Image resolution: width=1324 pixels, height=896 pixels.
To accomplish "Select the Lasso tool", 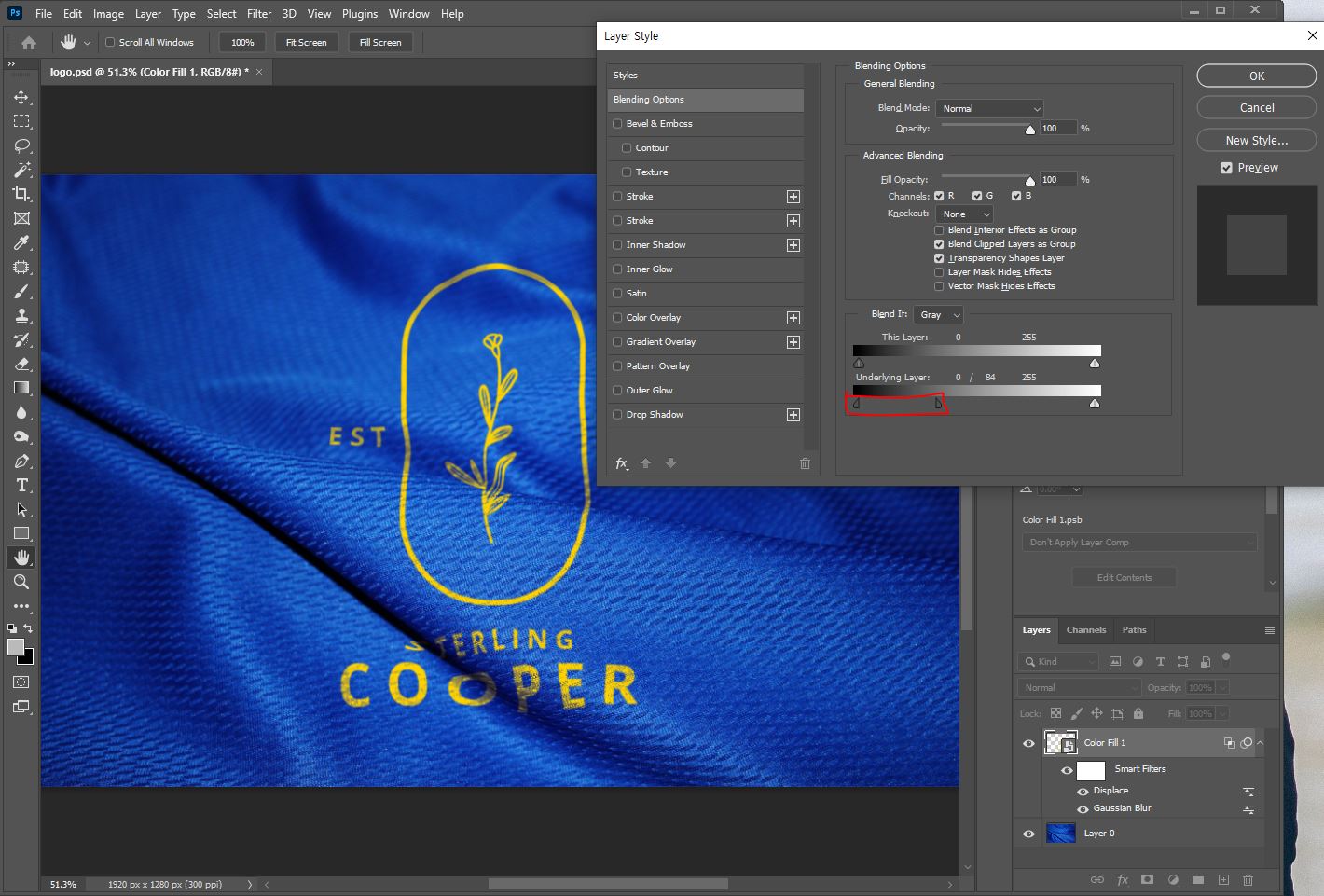I will pyautogui.click(x=21, y=145).
